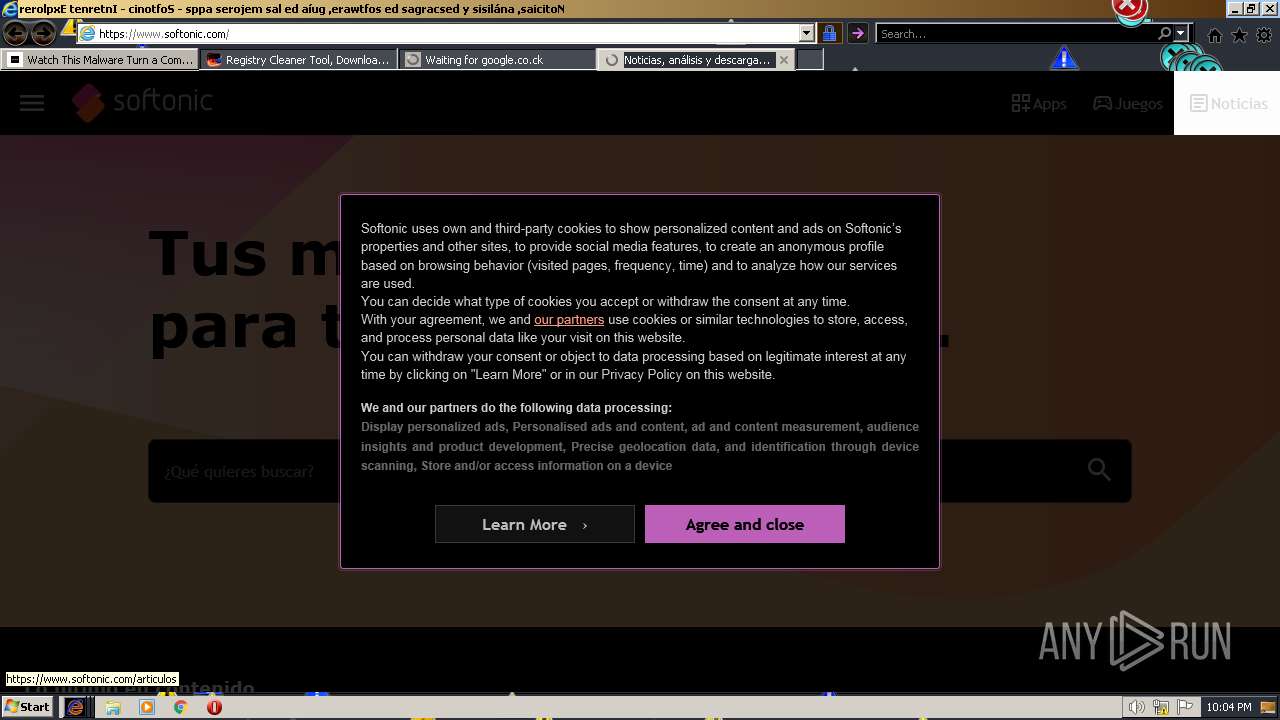The image size is (1280, 720).
Task: Launch Windows Media Player from taskbar
Action: click(147, 707)
